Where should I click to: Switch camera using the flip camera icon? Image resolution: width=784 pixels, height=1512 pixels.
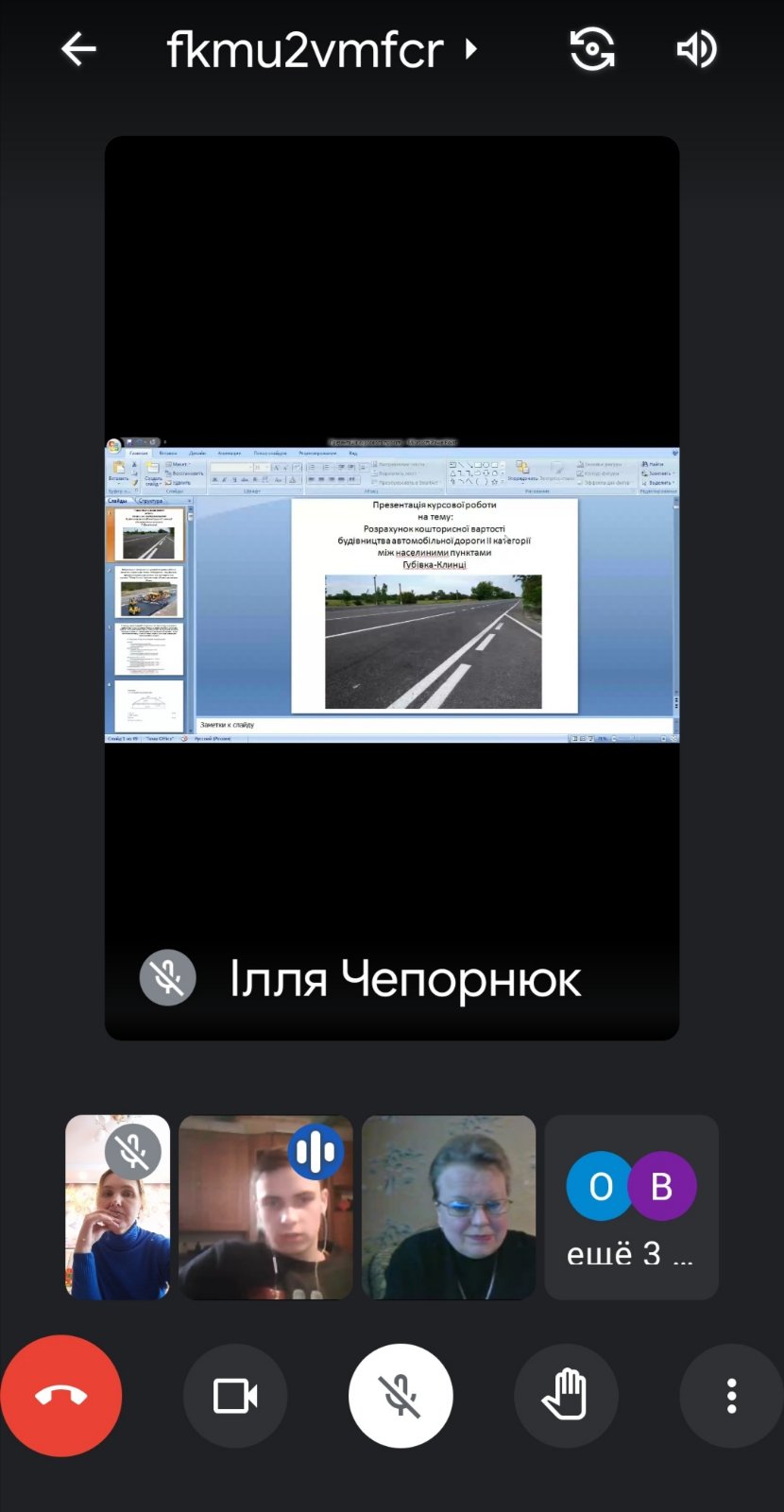[592, 49]
